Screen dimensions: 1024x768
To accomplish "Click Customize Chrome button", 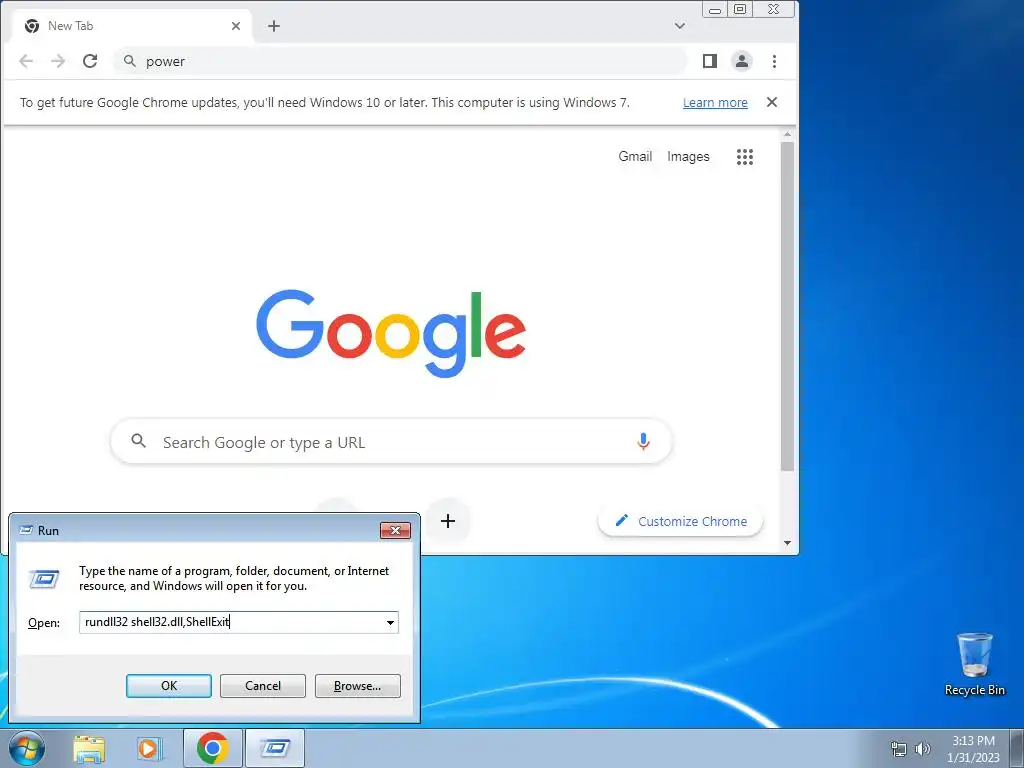I will [680, 521].
